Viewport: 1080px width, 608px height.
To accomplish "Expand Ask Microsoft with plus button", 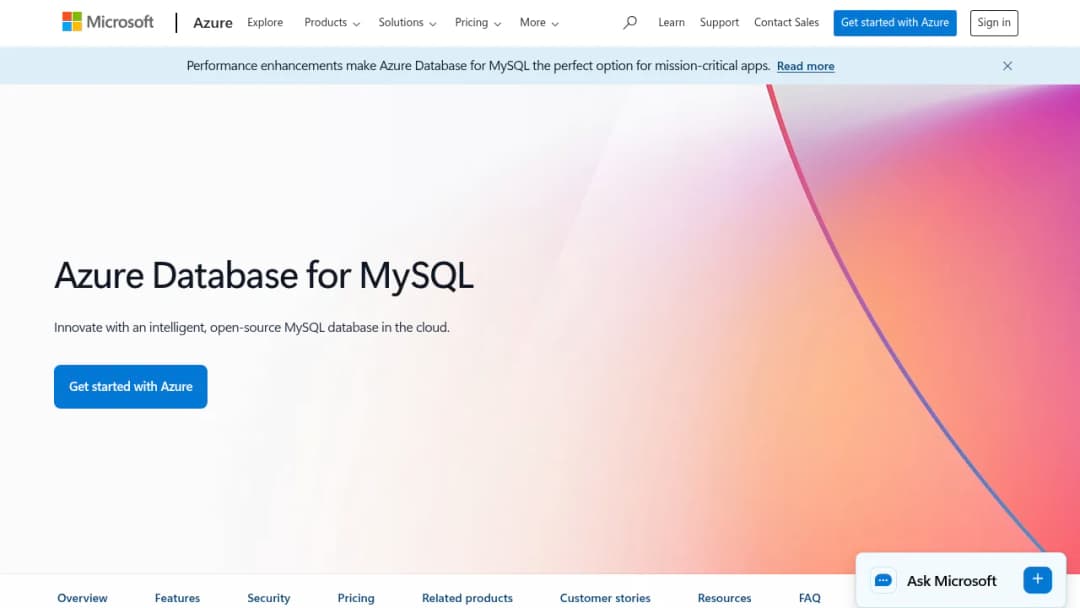I will pyautogui.click(x=1037, y=580).
